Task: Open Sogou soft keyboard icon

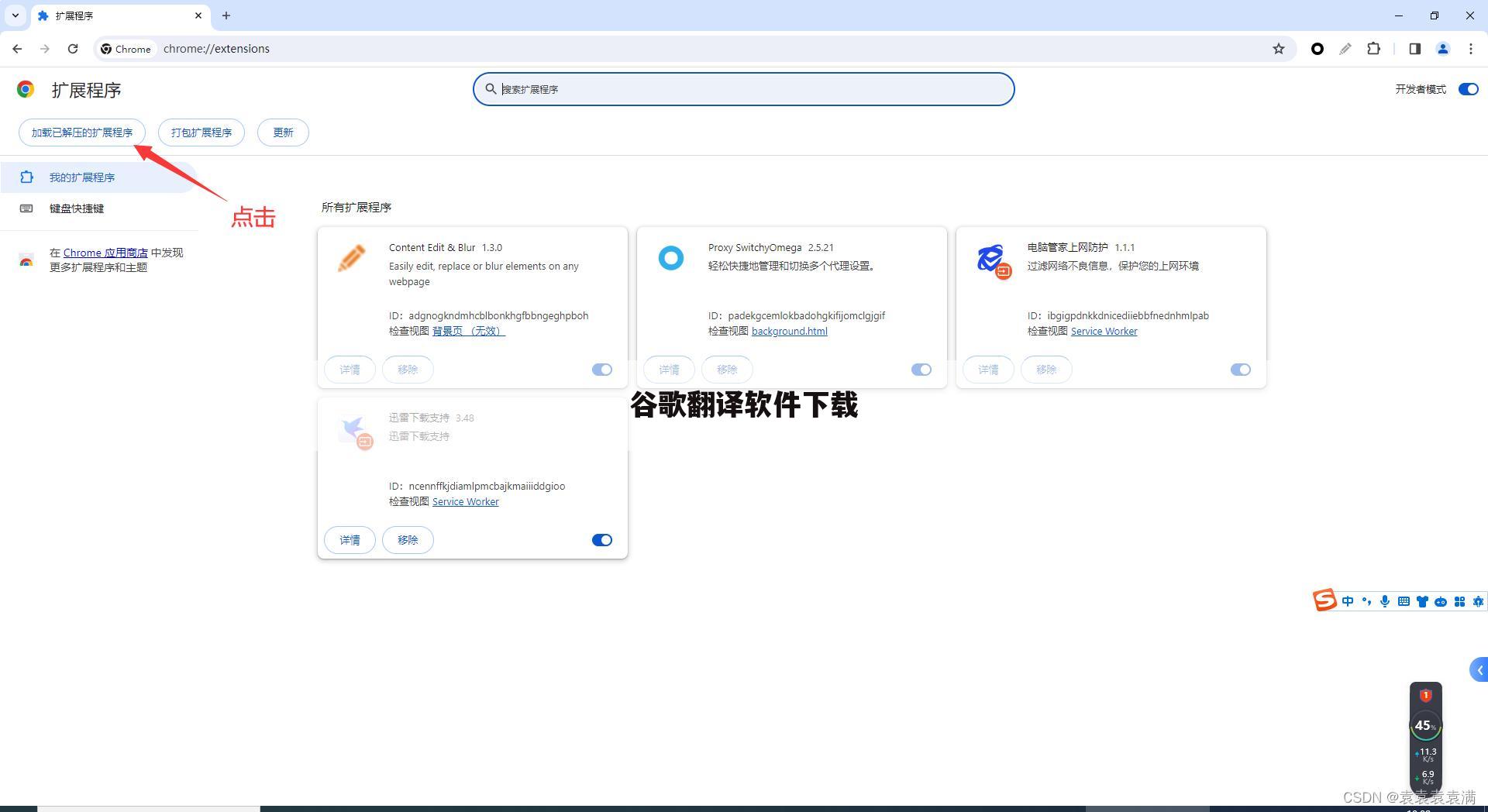Action: [x=1404, y=601]
